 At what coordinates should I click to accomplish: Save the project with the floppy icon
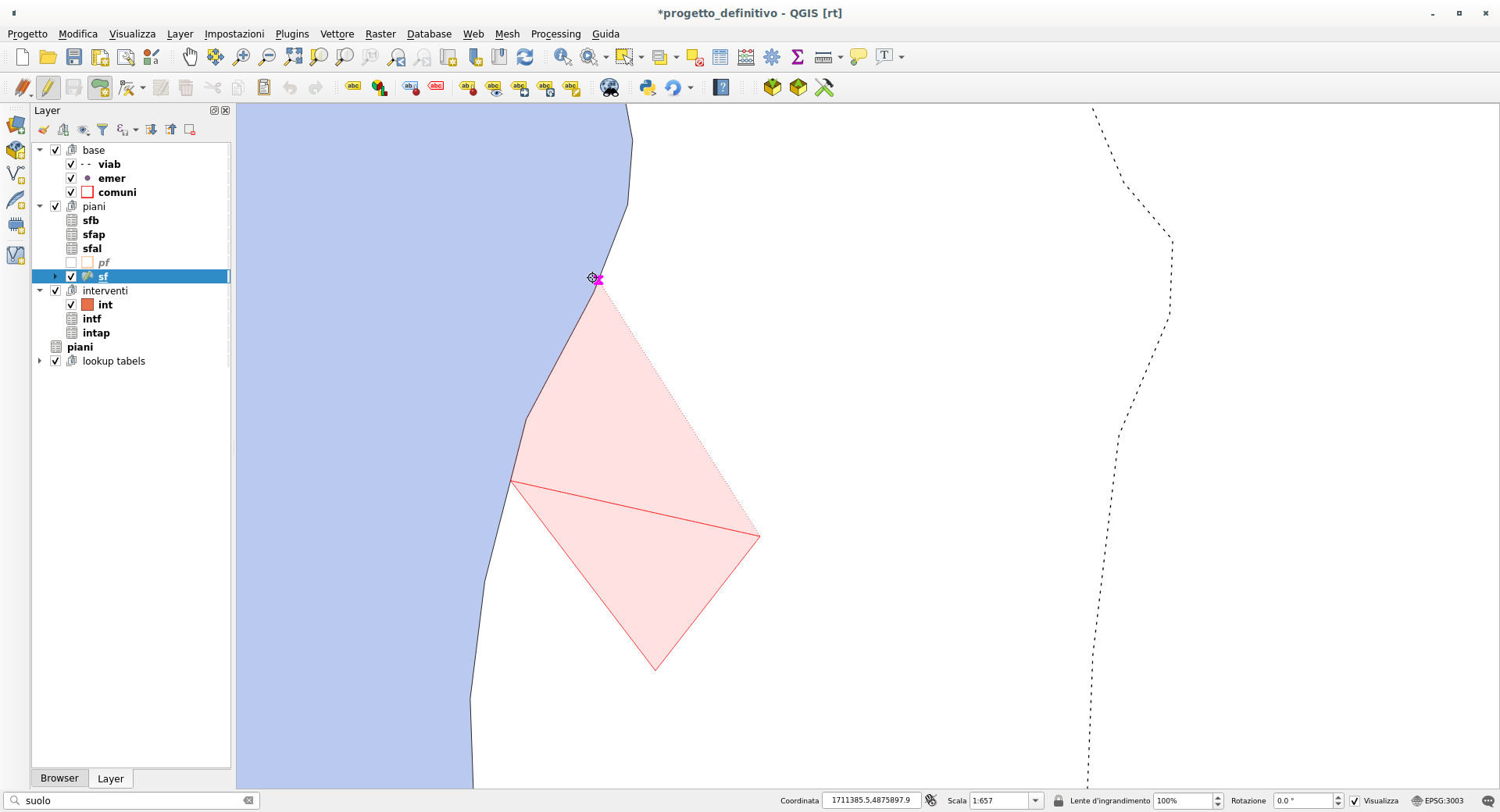click(74, 57)
